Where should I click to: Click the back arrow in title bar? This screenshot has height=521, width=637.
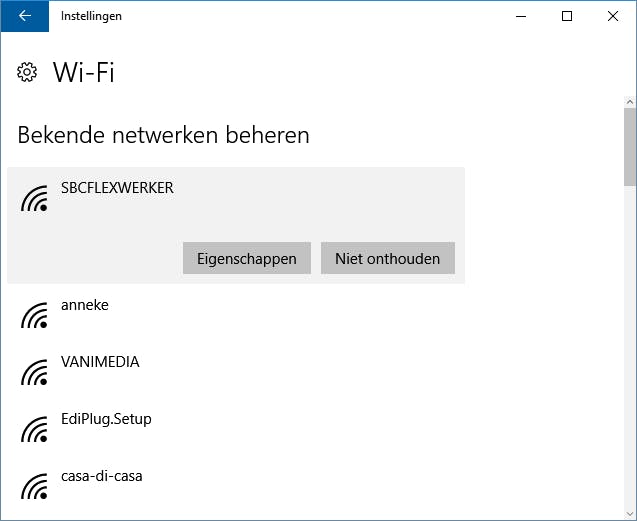pyautogui.click(x=24, y=16)
